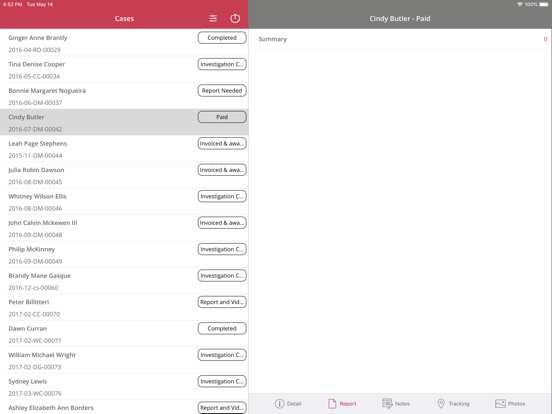Tap the Completed status for Ginger Anne Brantly
552x414 pixels.
pos(222,38)
